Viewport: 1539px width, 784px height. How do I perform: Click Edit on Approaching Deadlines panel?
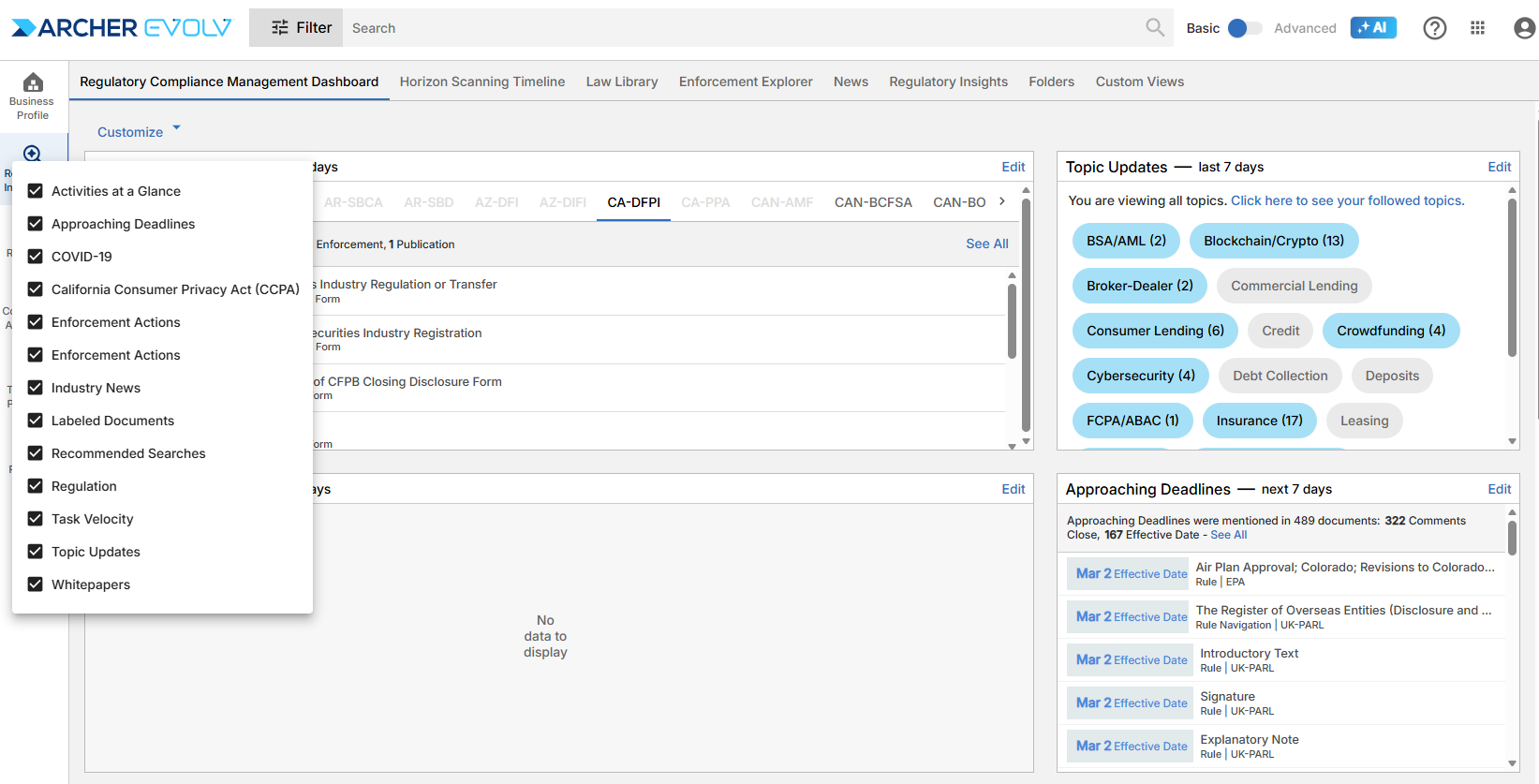(x=1499, y=489)
